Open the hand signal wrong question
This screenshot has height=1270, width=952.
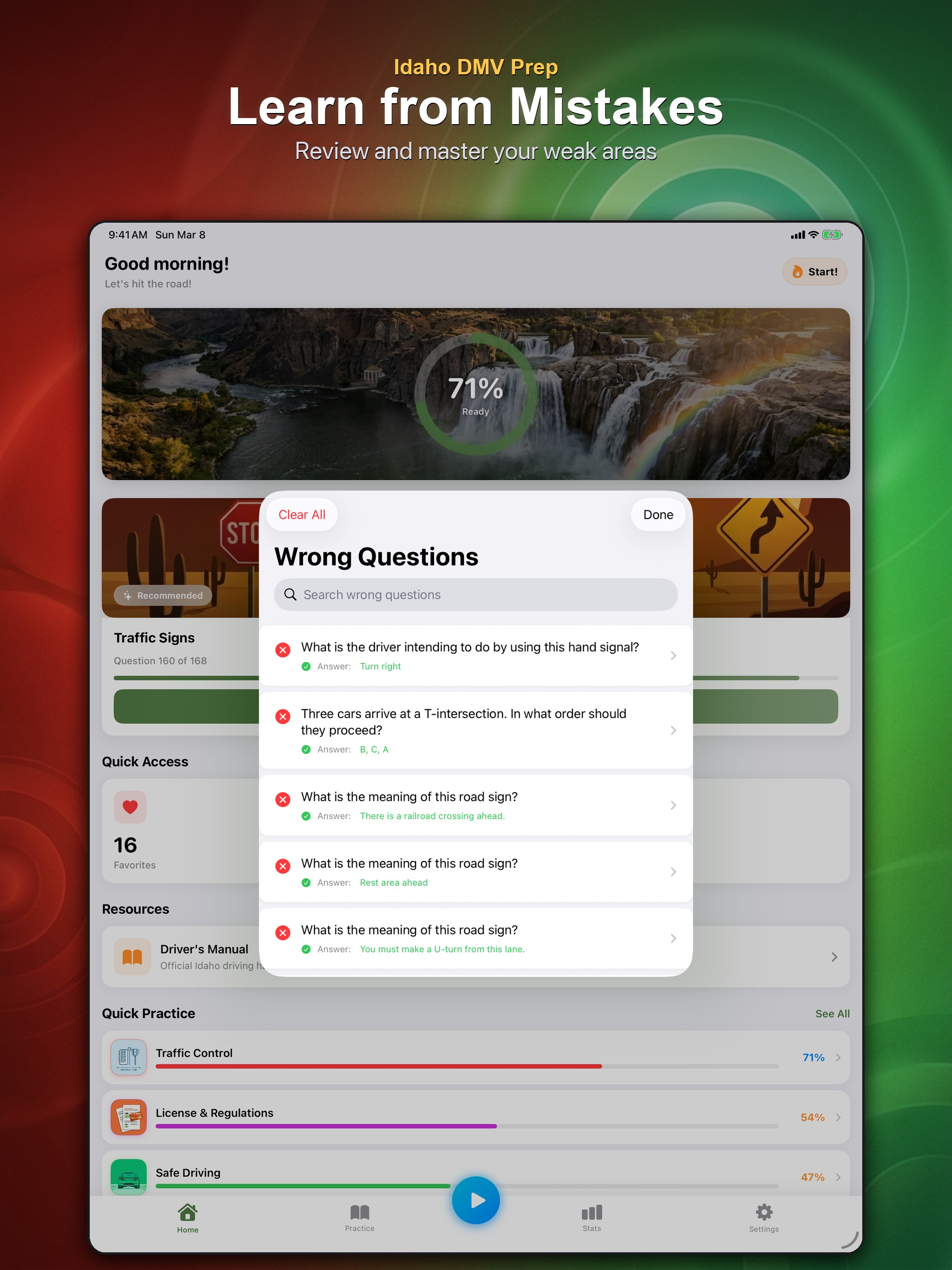click(x=476, y=655)
